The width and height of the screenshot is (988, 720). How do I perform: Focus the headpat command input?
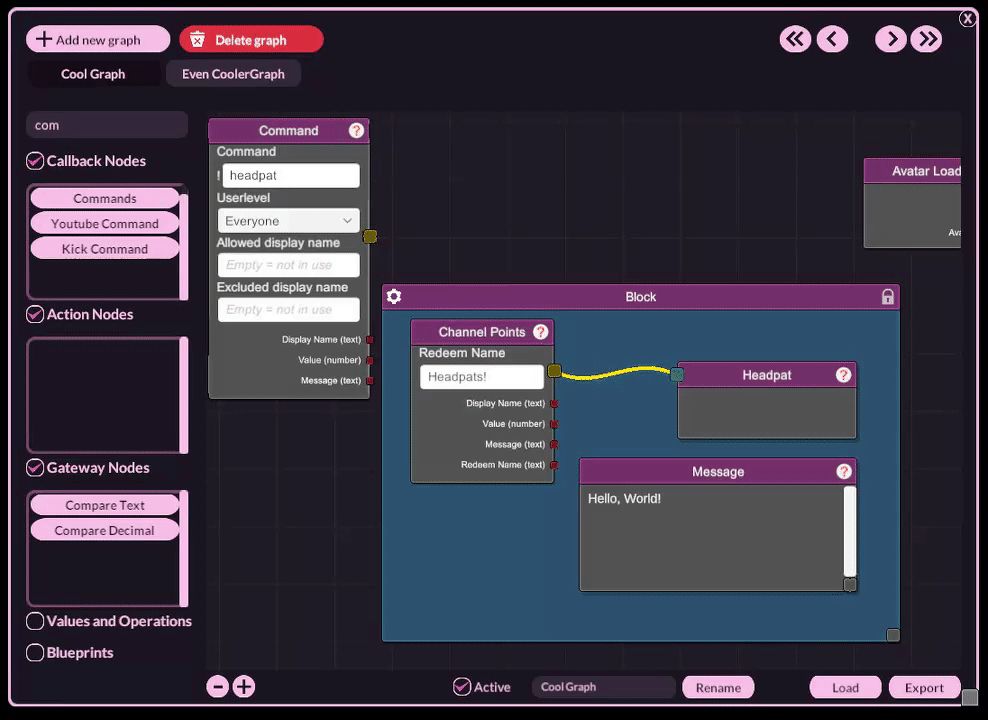291,175
